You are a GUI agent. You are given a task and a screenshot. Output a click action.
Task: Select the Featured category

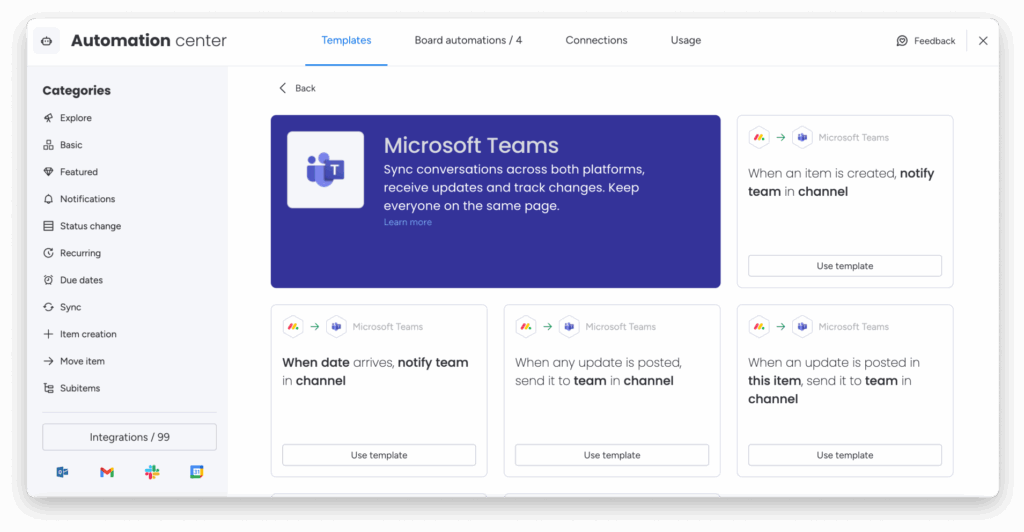pyautogui.click(x=79, y=172)
